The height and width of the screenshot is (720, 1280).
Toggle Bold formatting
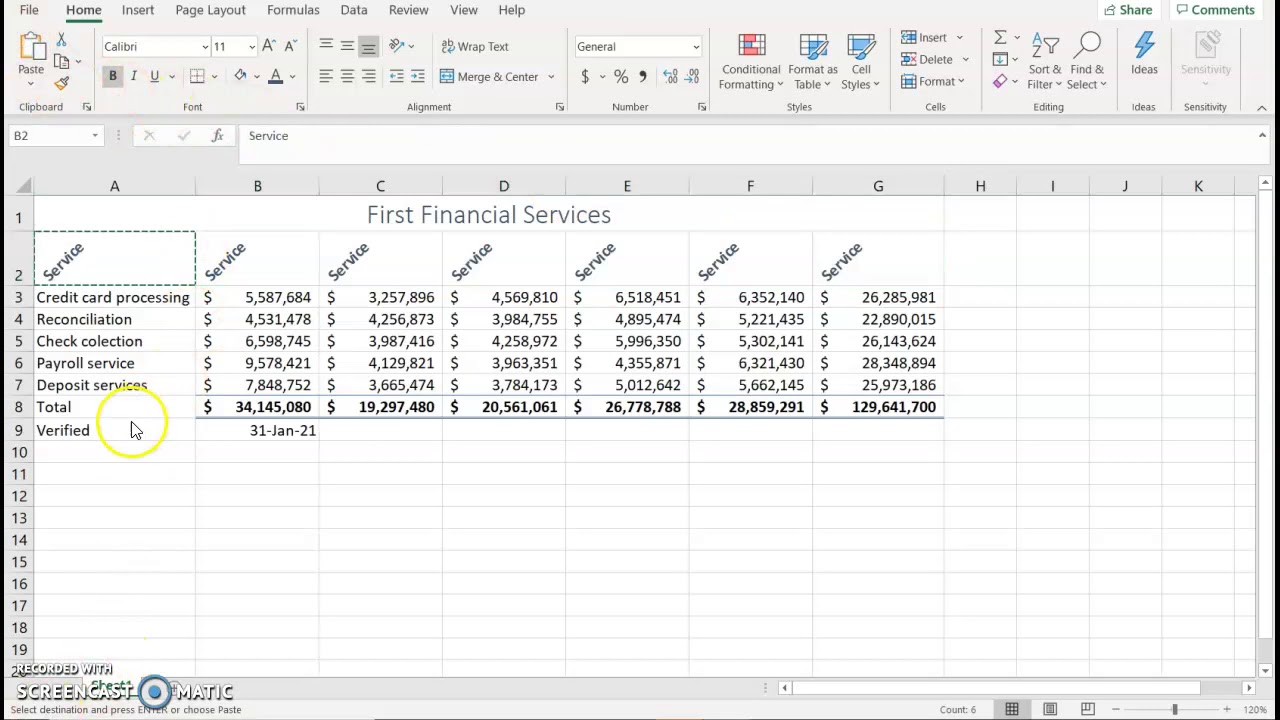(112, 76)
